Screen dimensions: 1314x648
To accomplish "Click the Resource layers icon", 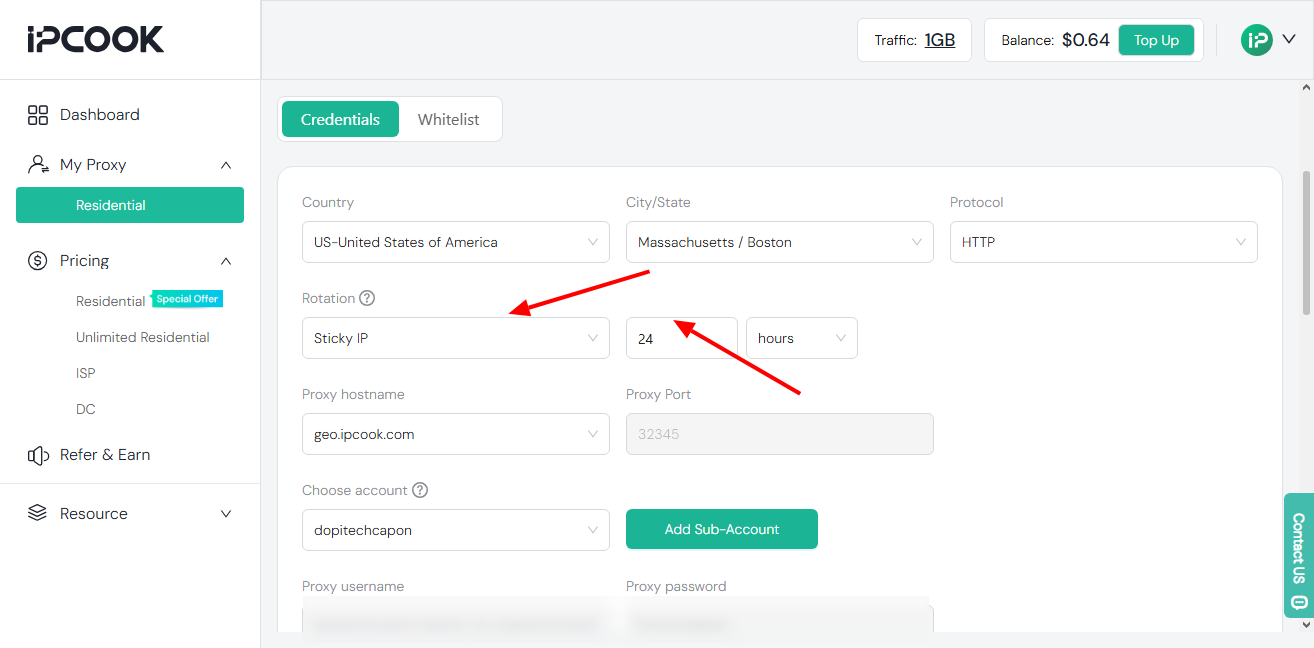I will (x=38, y=513).
